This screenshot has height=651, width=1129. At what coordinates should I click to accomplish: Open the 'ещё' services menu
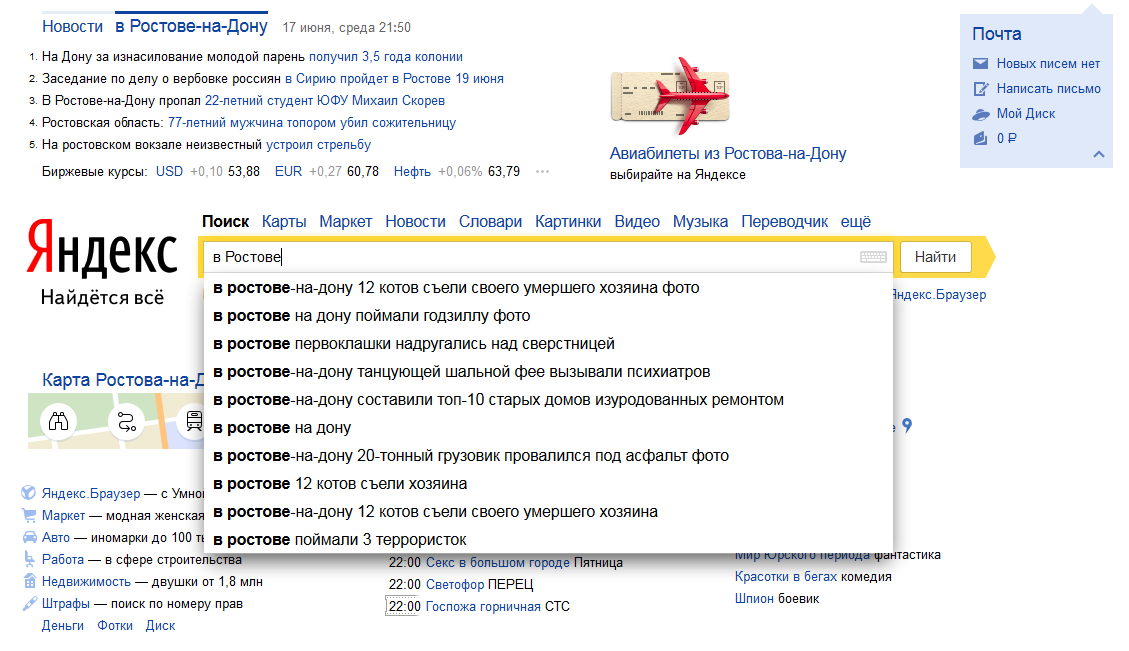pos(855,221)
